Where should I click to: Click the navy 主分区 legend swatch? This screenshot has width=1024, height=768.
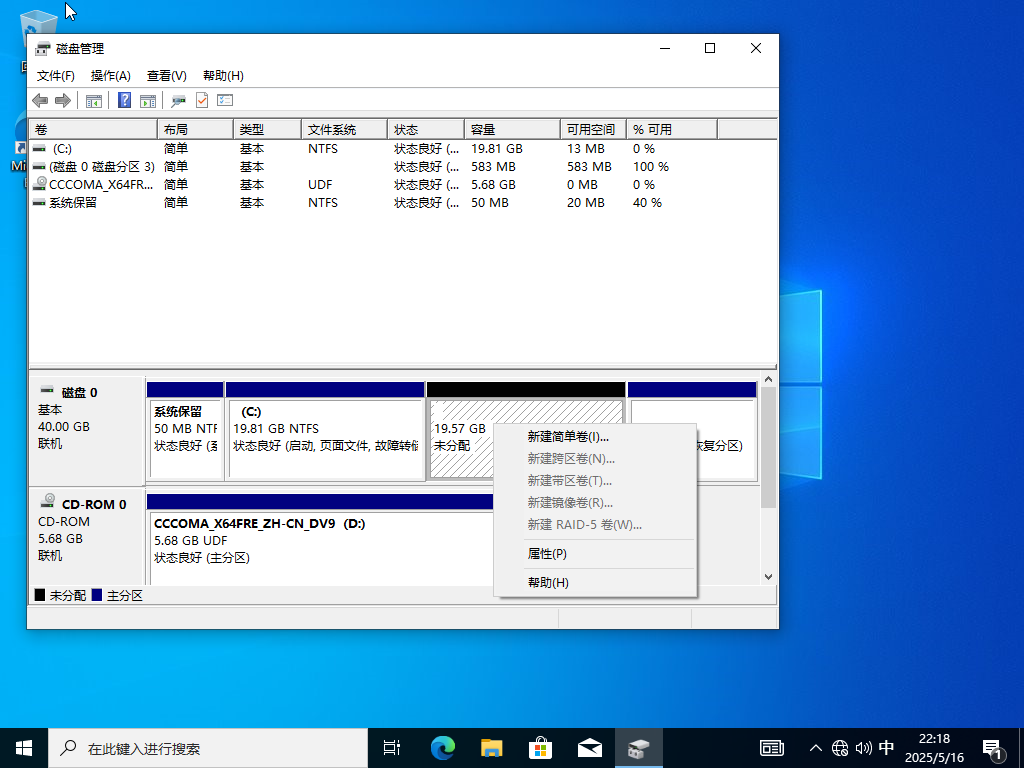(x=97, y=595)
